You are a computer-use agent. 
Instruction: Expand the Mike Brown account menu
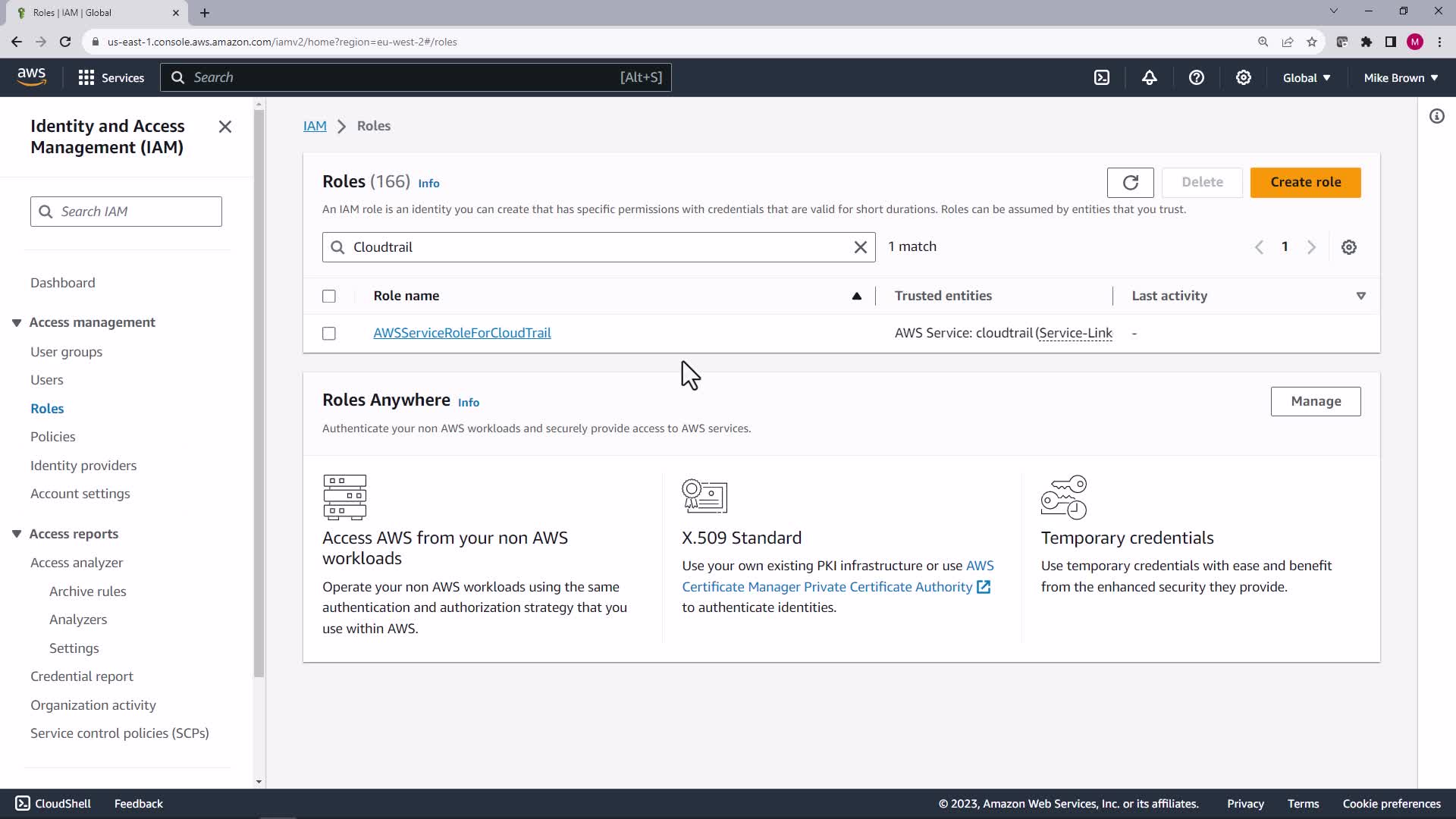pyautogui.click(x=1401, y=77)
